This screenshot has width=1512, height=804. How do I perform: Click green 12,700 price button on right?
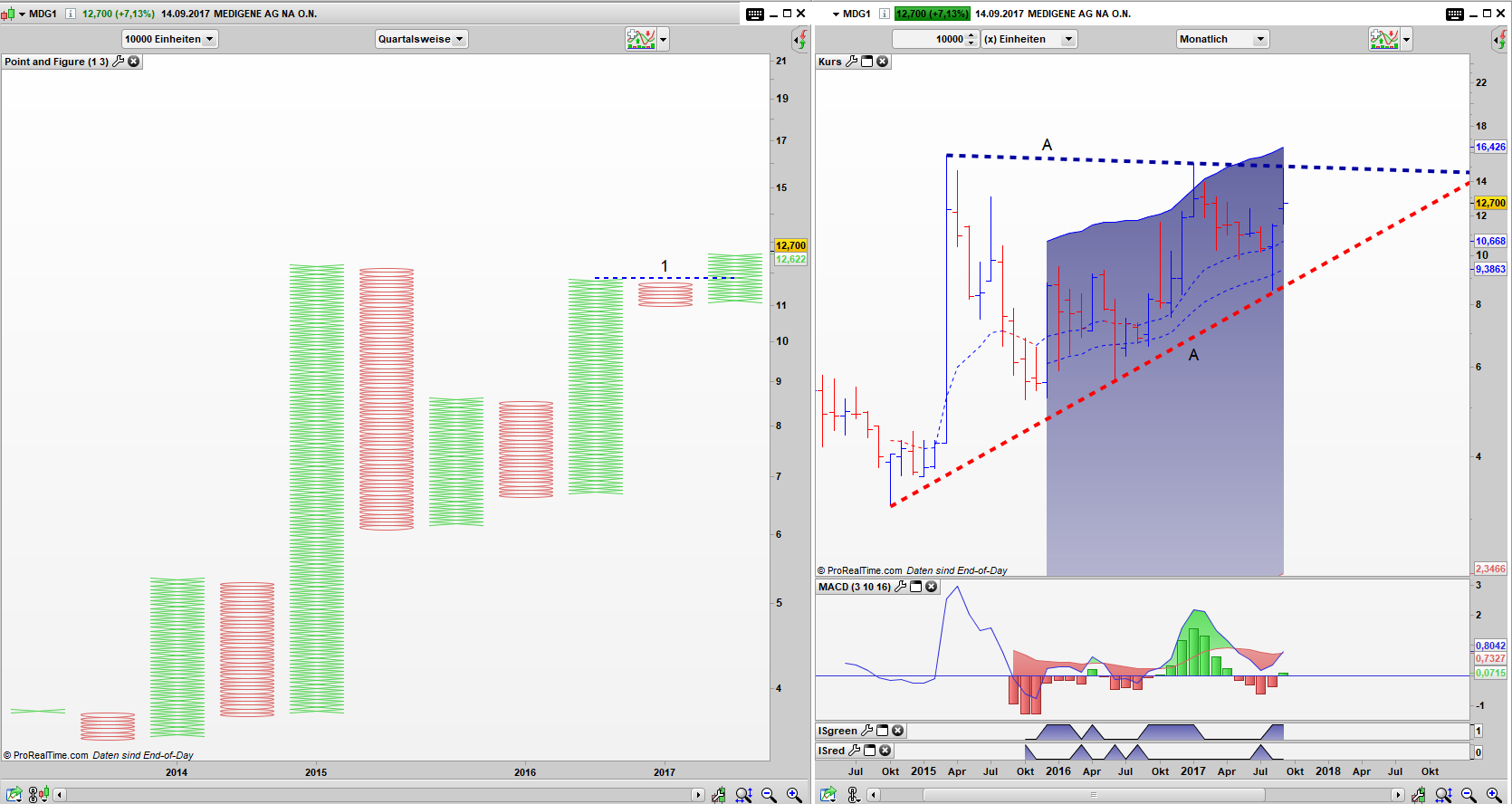coord(932,14)
